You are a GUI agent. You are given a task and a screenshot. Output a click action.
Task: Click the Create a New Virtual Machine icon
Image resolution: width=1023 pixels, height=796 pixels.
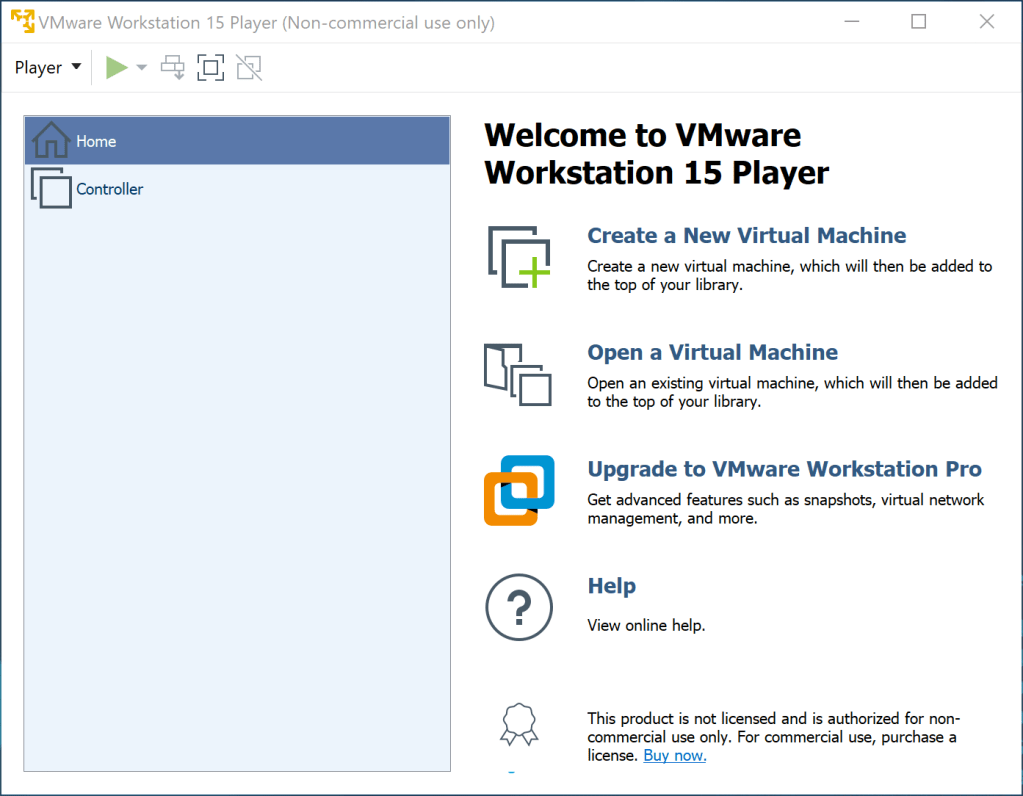[x=518, y=258]
